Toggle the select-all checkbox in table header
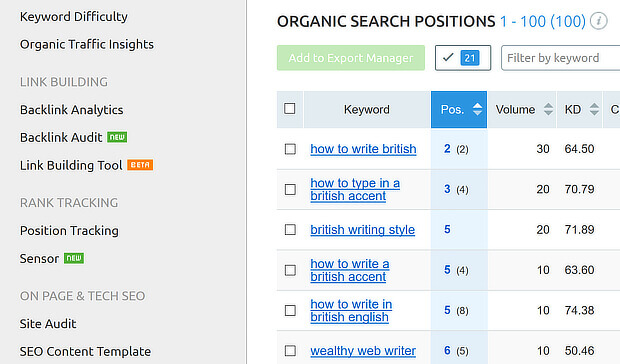The height and width of the screenshot is (364, 620). (290, 109)
